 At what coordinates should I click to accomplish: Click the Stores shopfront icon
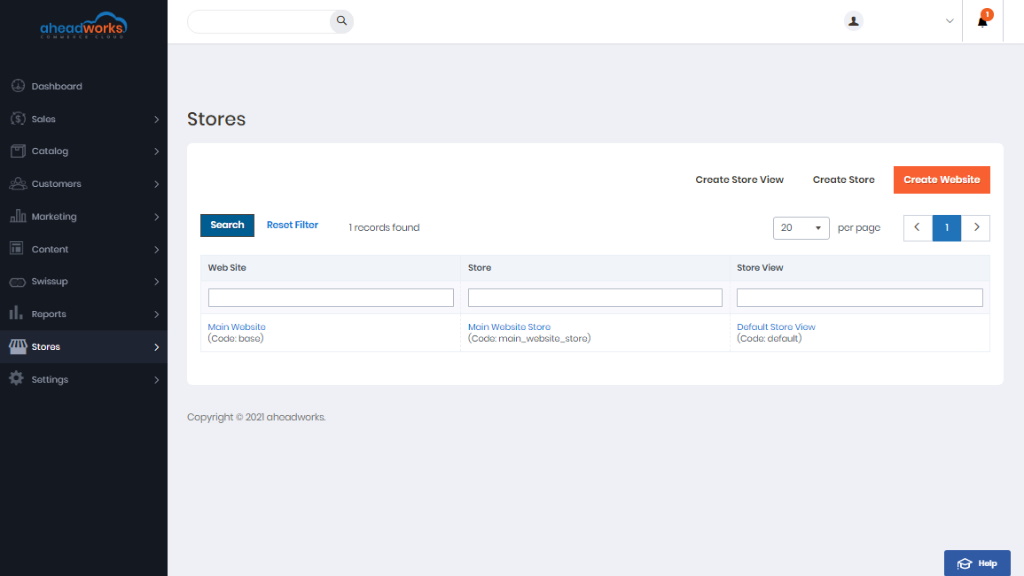pyautogui.click(x=18, y=346)
